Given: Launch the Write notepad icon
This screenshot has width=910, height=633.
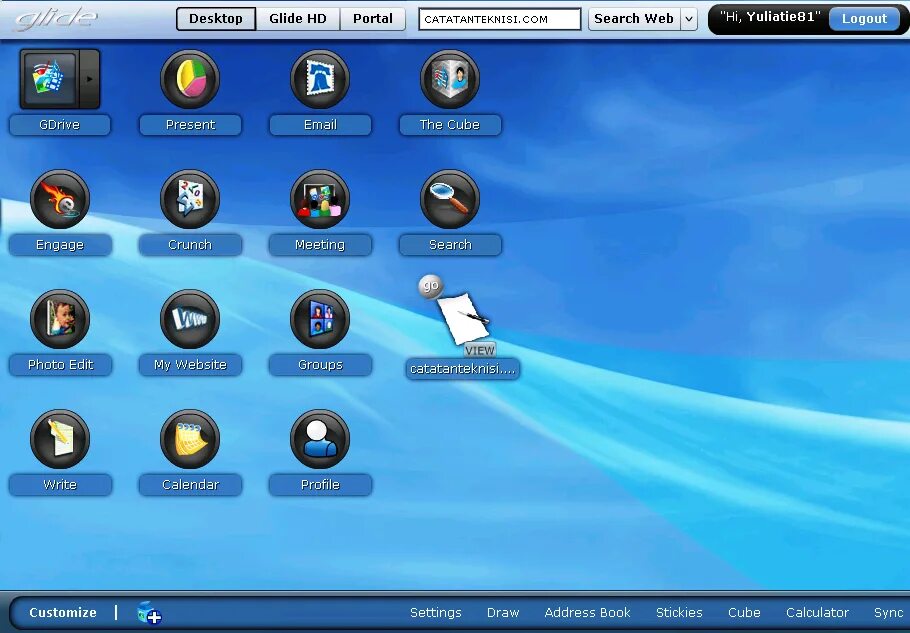Looking at the screenshot, I should point(60,439).
